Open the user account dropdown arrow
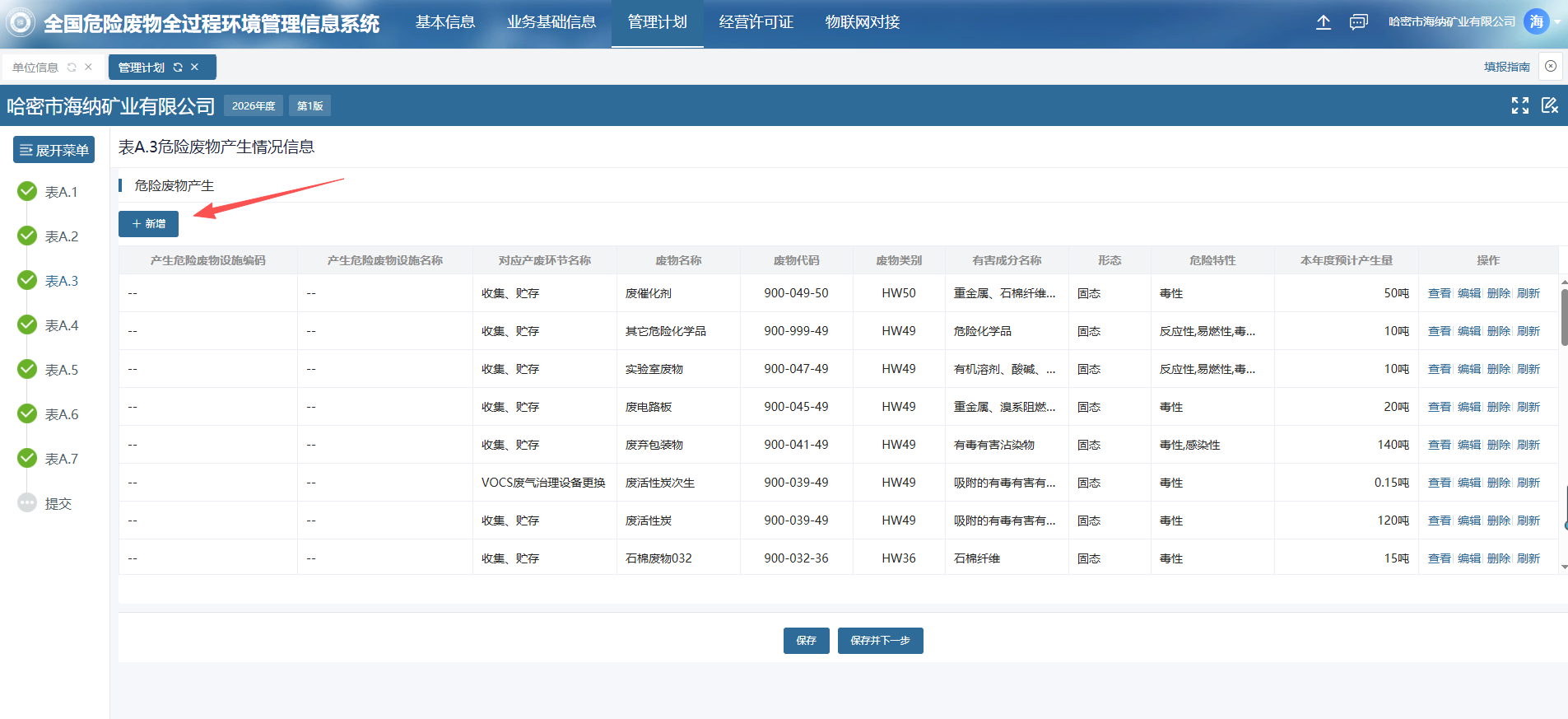The image size is (1568, 719). coord(1557,22)
